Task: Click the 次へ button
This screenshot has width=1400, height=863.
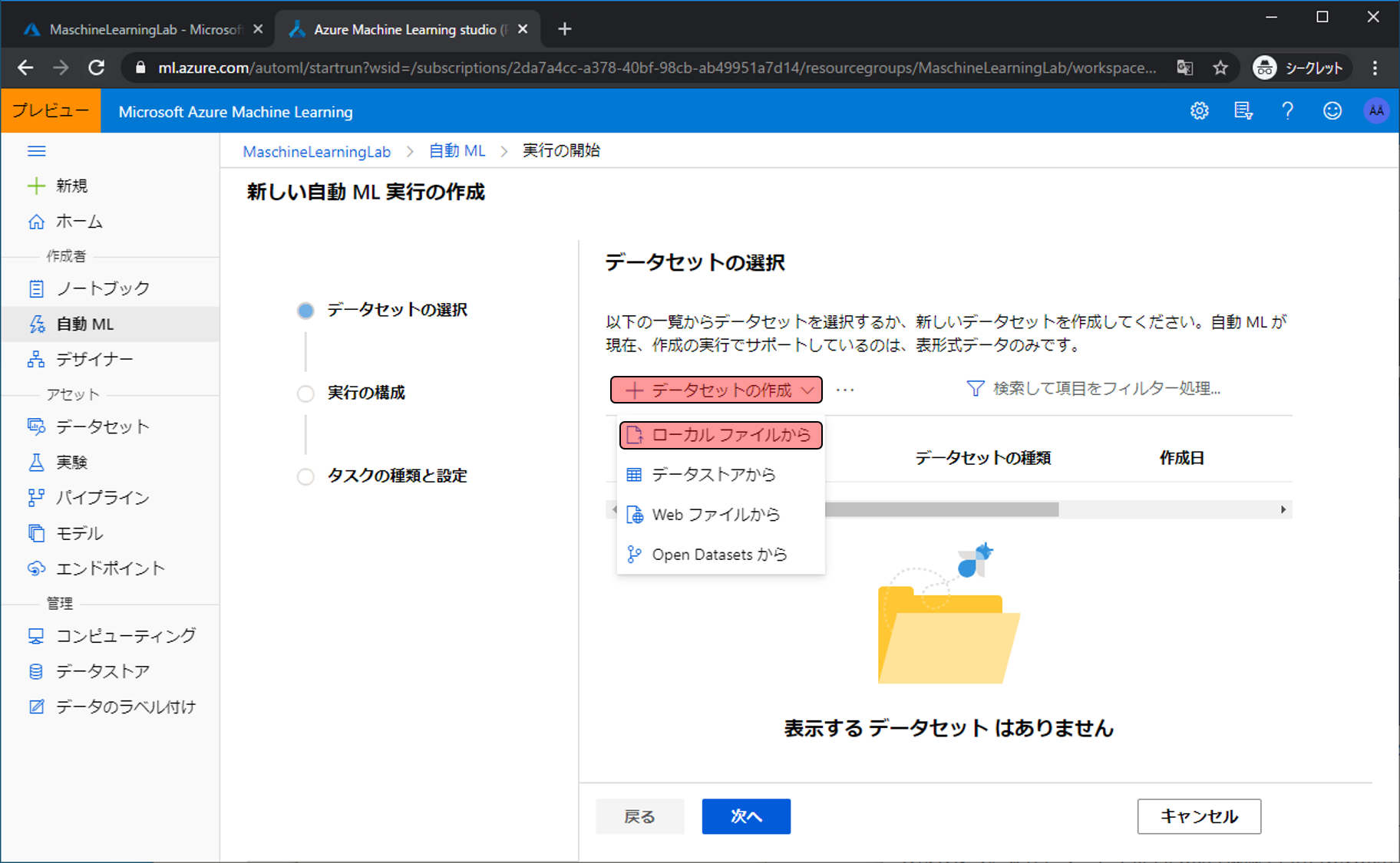Action: point(745,816)
